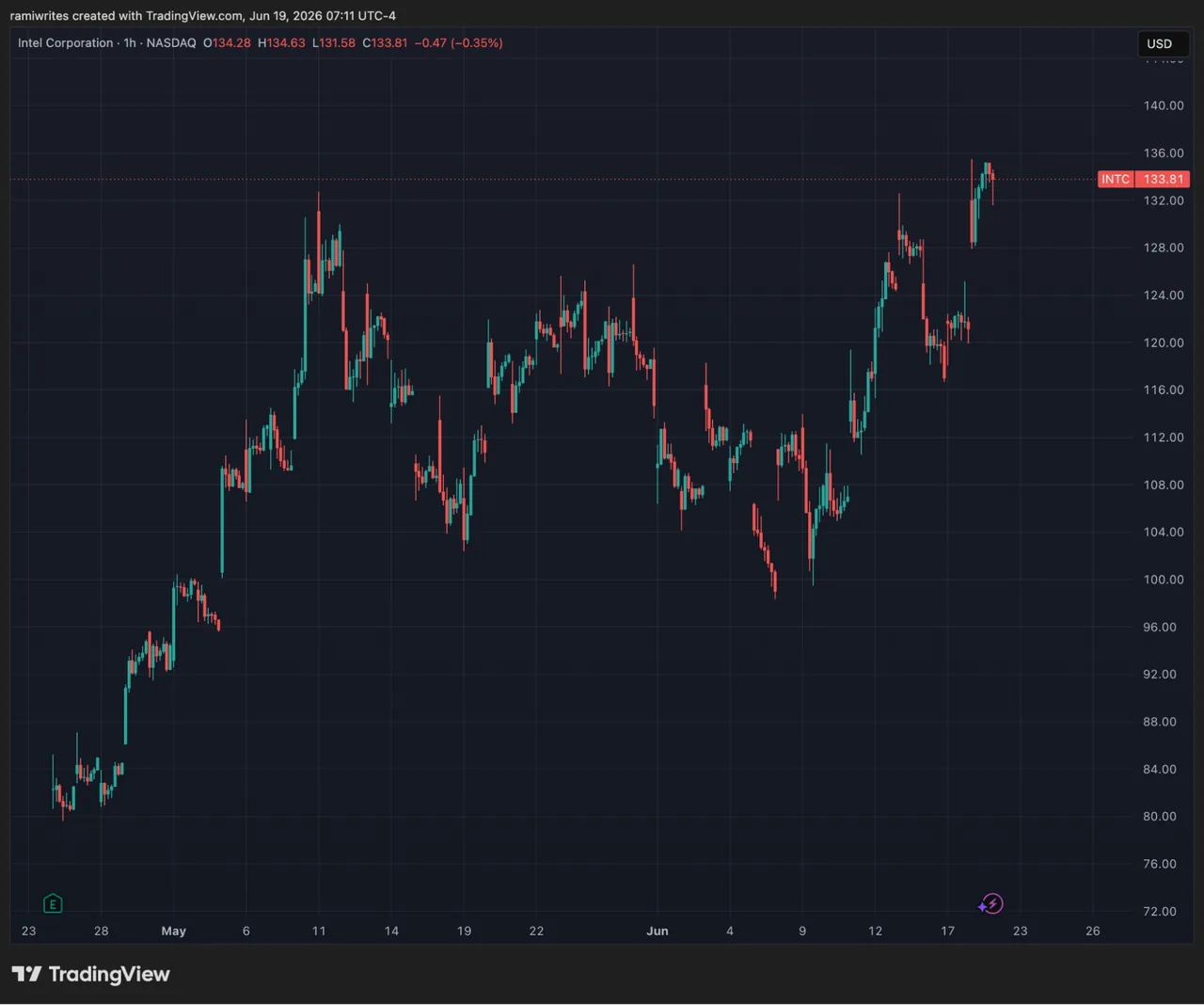Click the earnings E icon

tap(53, 904)
